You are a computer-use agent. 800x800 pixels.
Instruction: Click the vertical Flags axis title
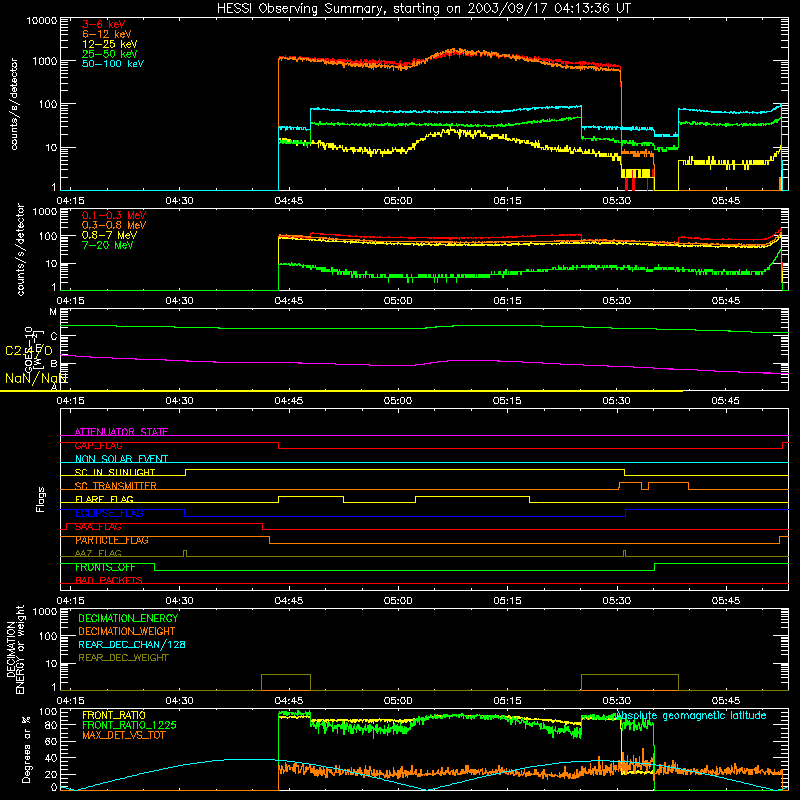40,499
